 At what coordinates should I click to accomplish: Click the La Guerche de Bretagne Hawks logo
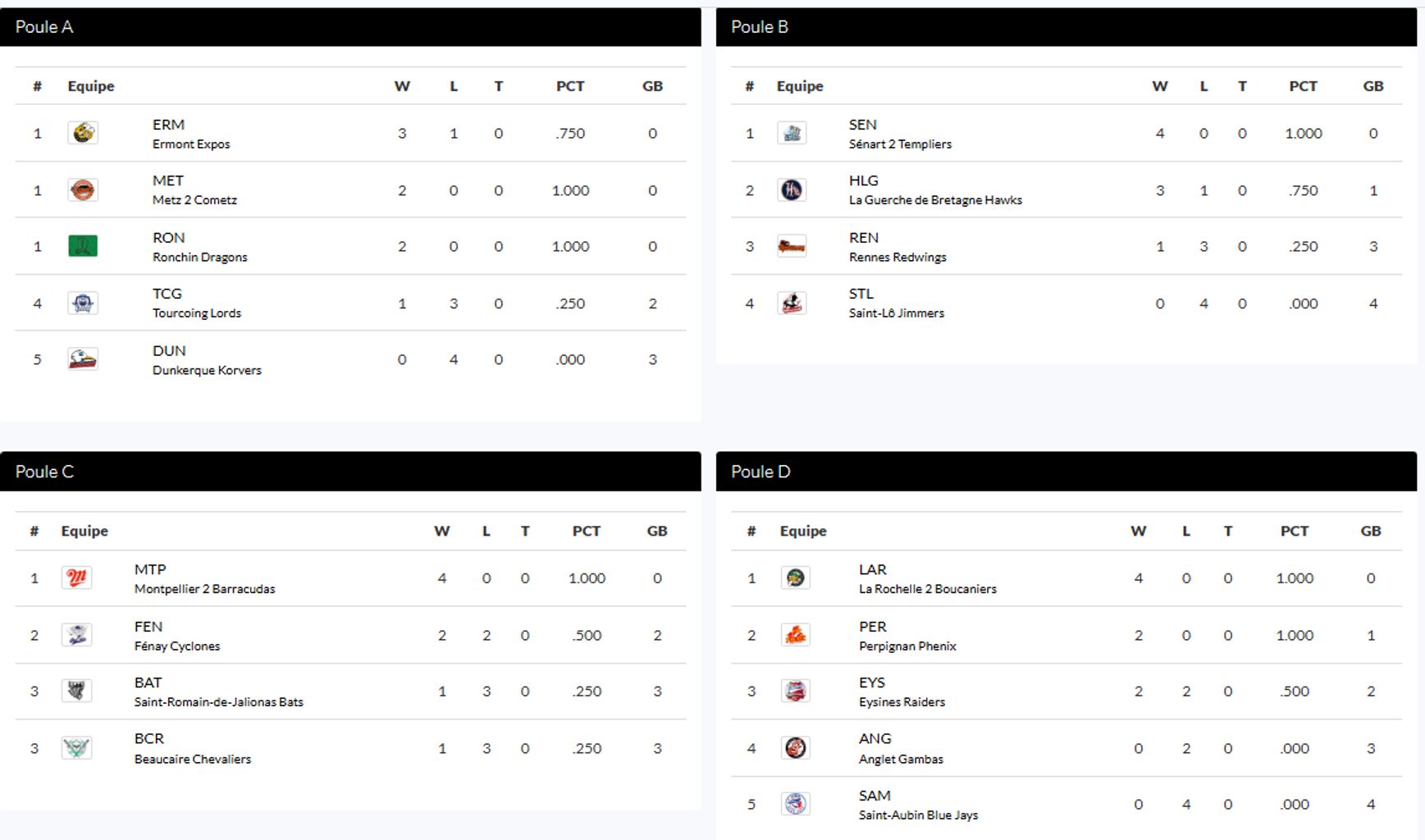click(792, 190)
